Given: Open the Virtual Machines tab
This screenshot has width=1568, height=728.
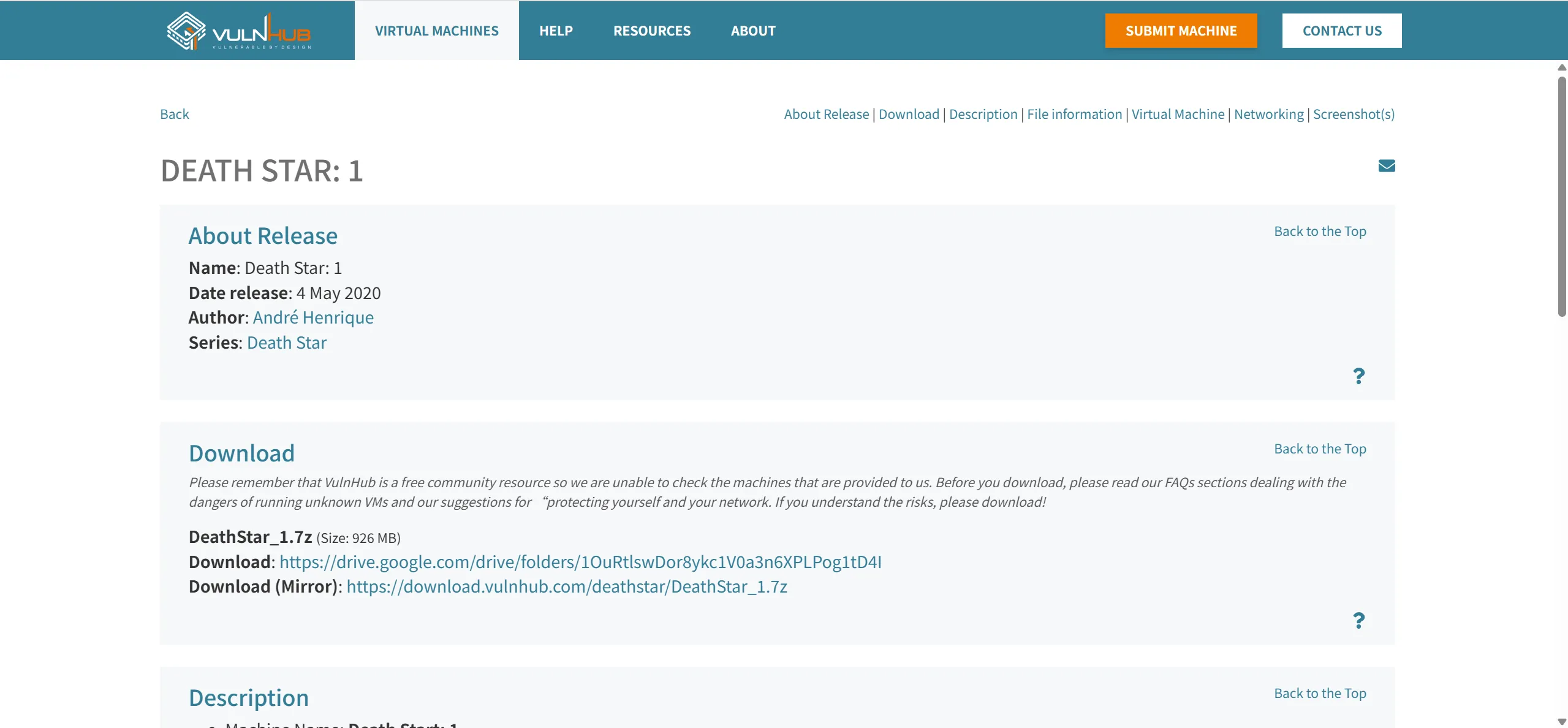Looking at the screenshot, I should 436,31.
